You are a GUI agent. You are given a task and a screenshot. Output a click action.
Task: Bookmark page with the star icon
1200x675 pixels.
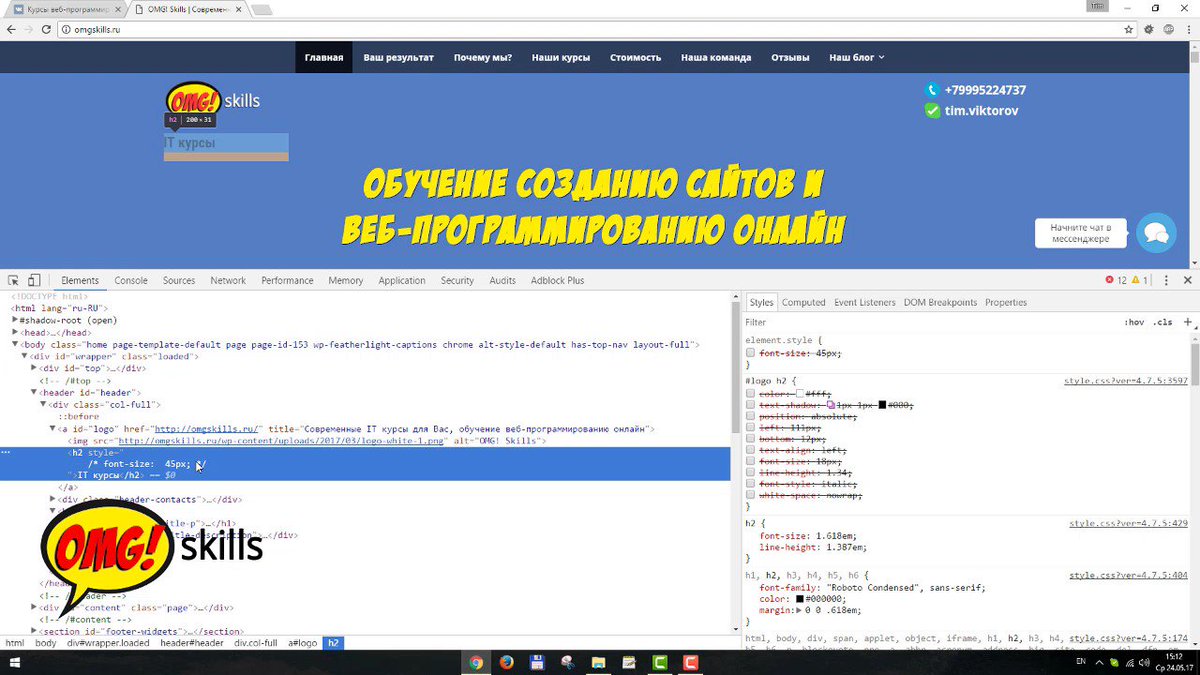click(x=1129, y=30)
